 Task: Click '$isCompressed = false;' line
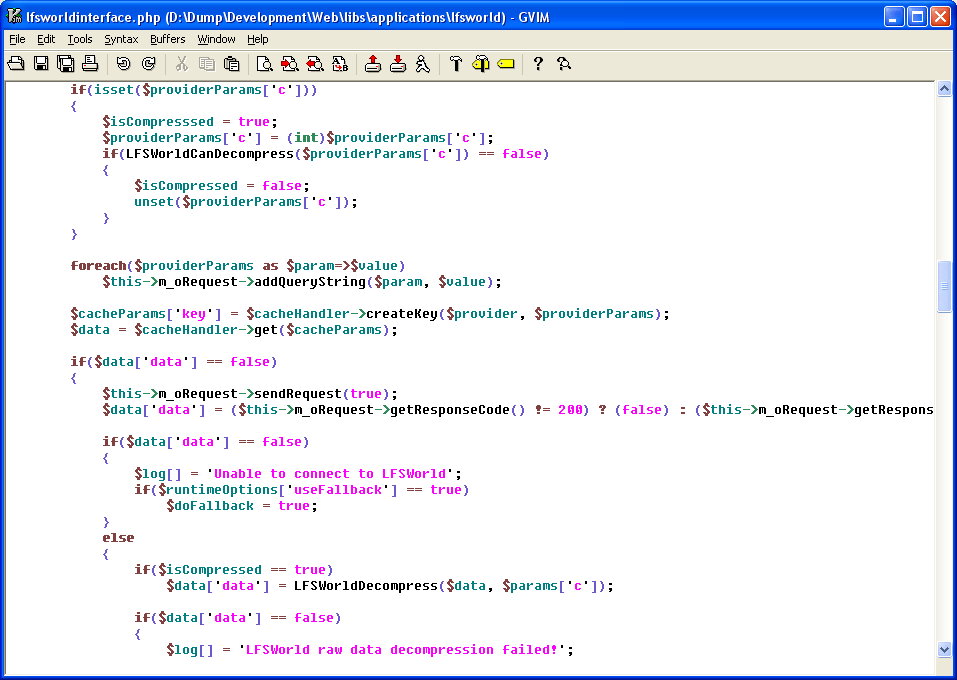click(222, 186)
